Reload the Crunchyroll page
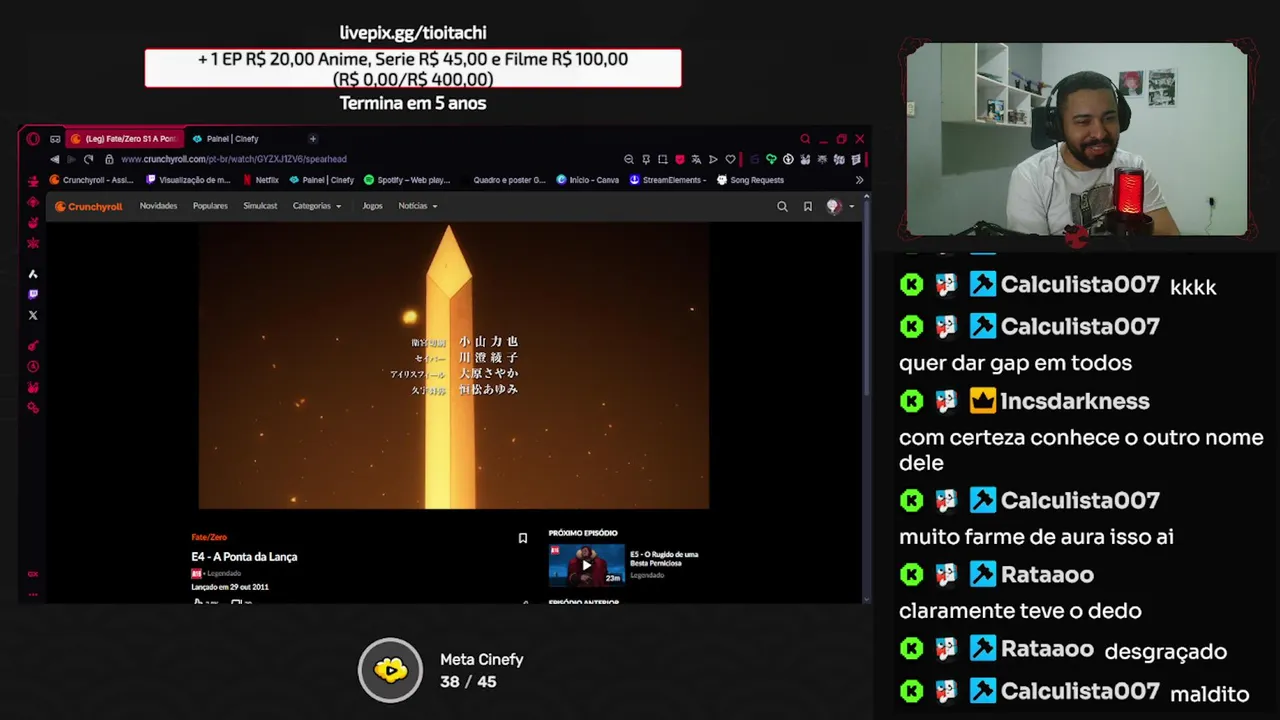1280x720 pixels. [89, 159]
